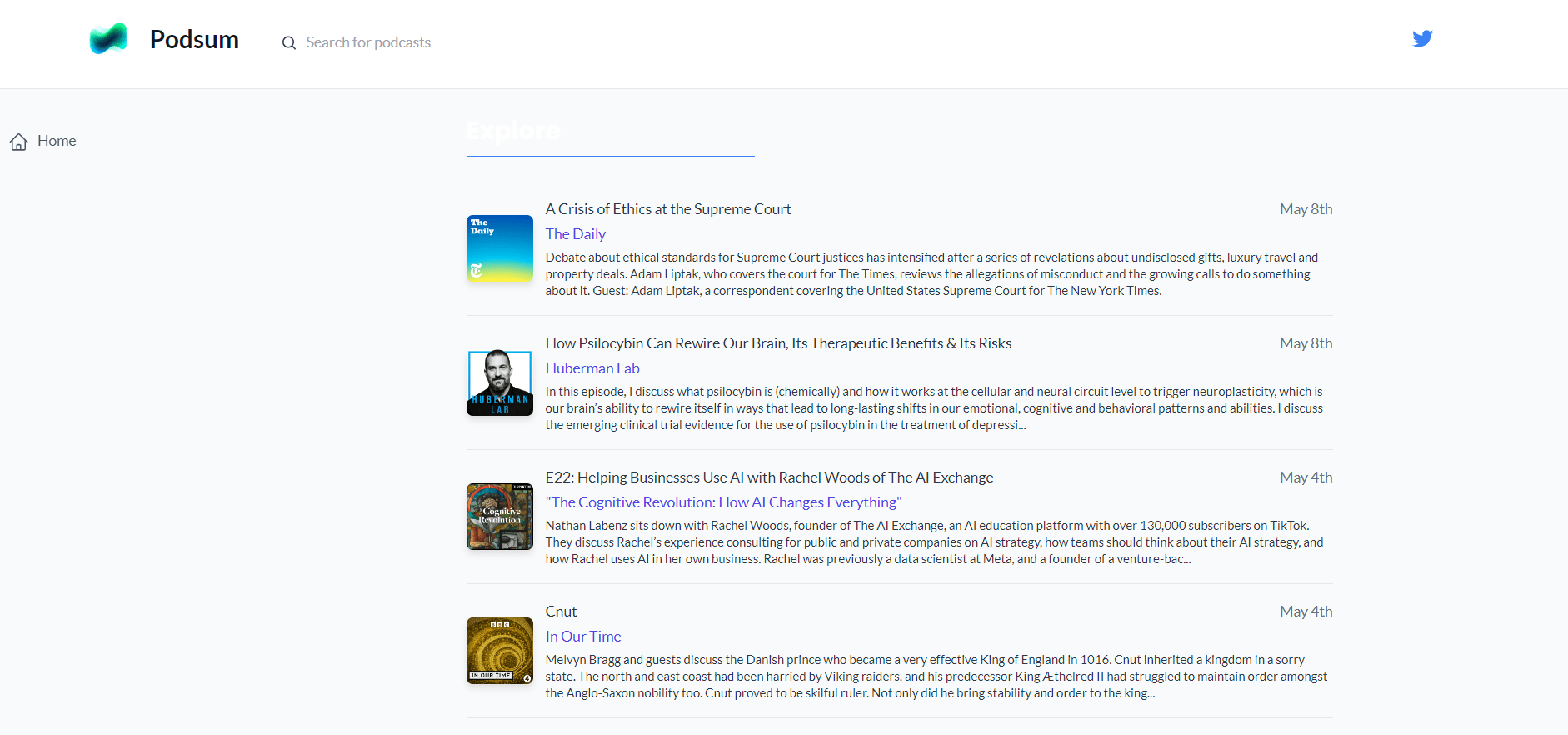The image size is (1568, 735).
Task: Open The Daily podcast link
Action: click(x=576, y=234)
